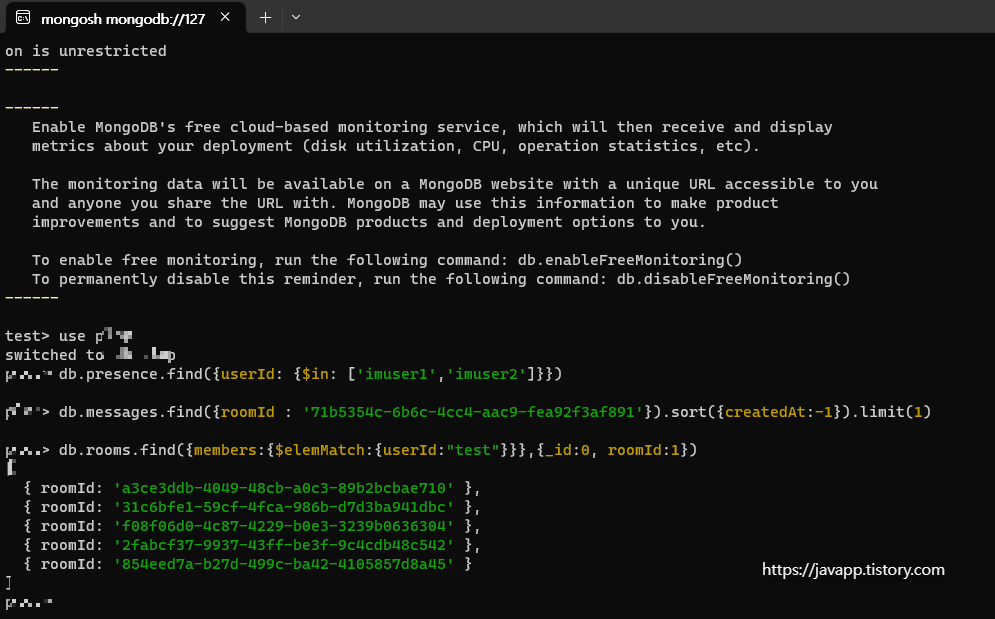Click the 'on is unrestricted' line

pos(86,51)
